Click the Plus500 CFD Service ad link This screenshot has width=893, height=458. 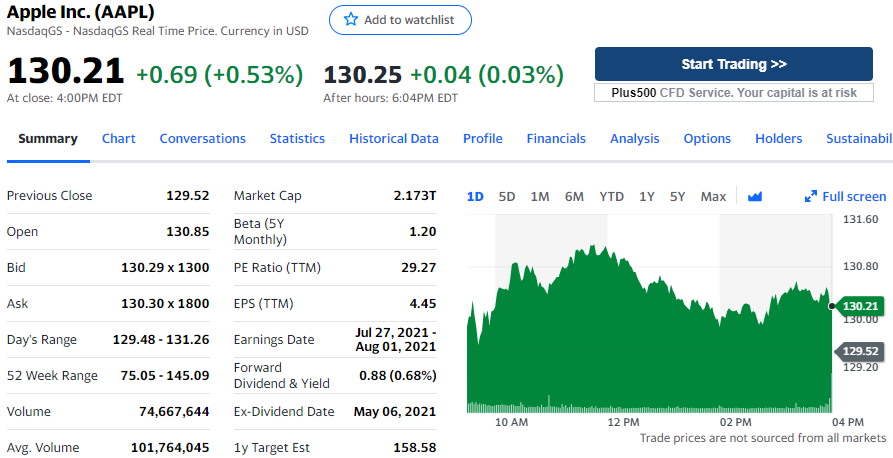(x=734, y=92)
